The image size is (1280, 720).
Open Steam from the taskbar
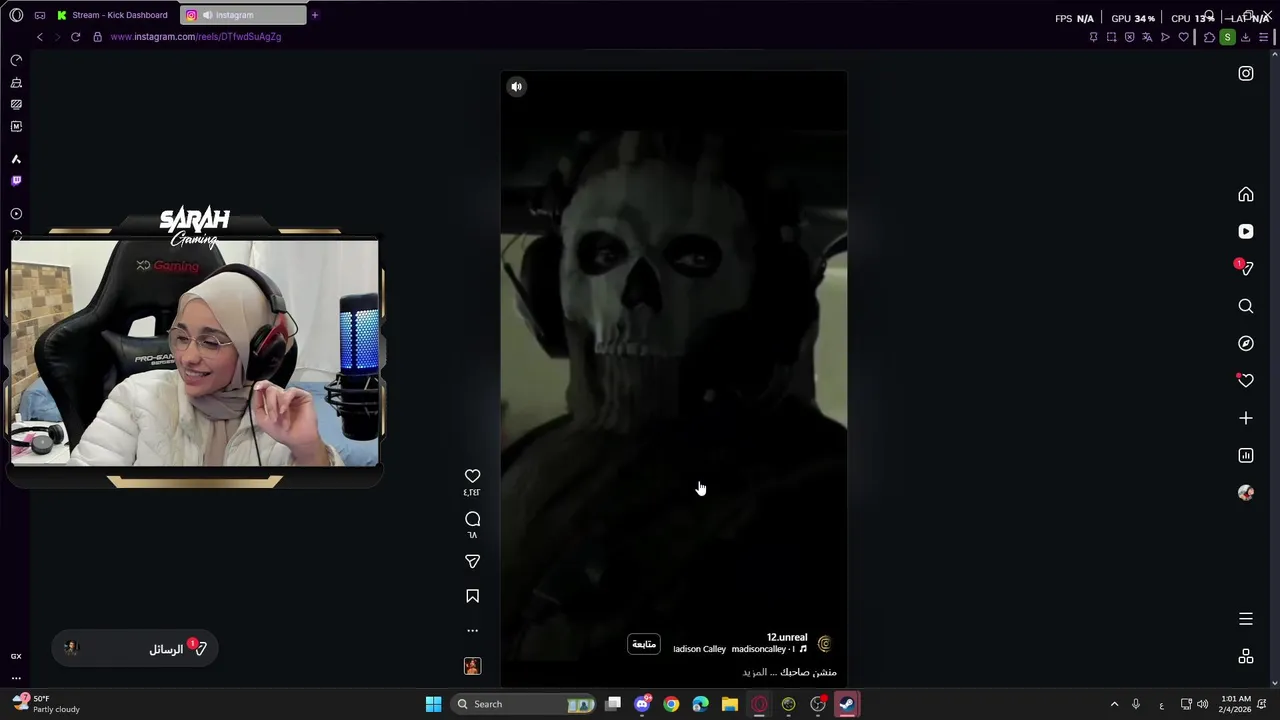pyautogui.click(x=847, y=704)
